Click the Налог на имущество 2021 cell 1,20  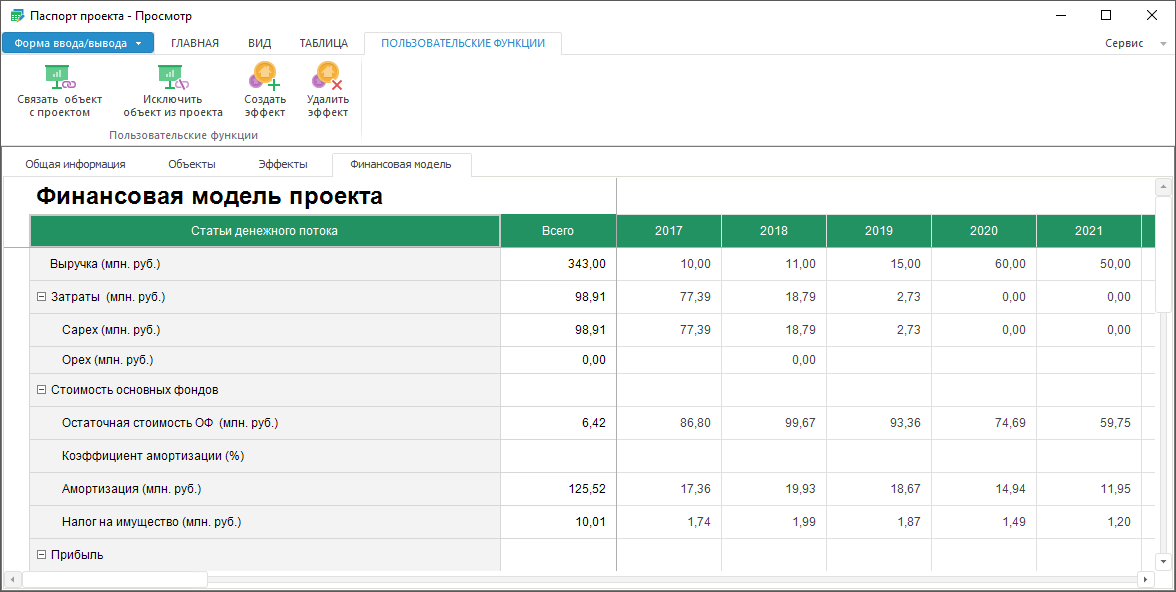click(x=1089, y=522)
